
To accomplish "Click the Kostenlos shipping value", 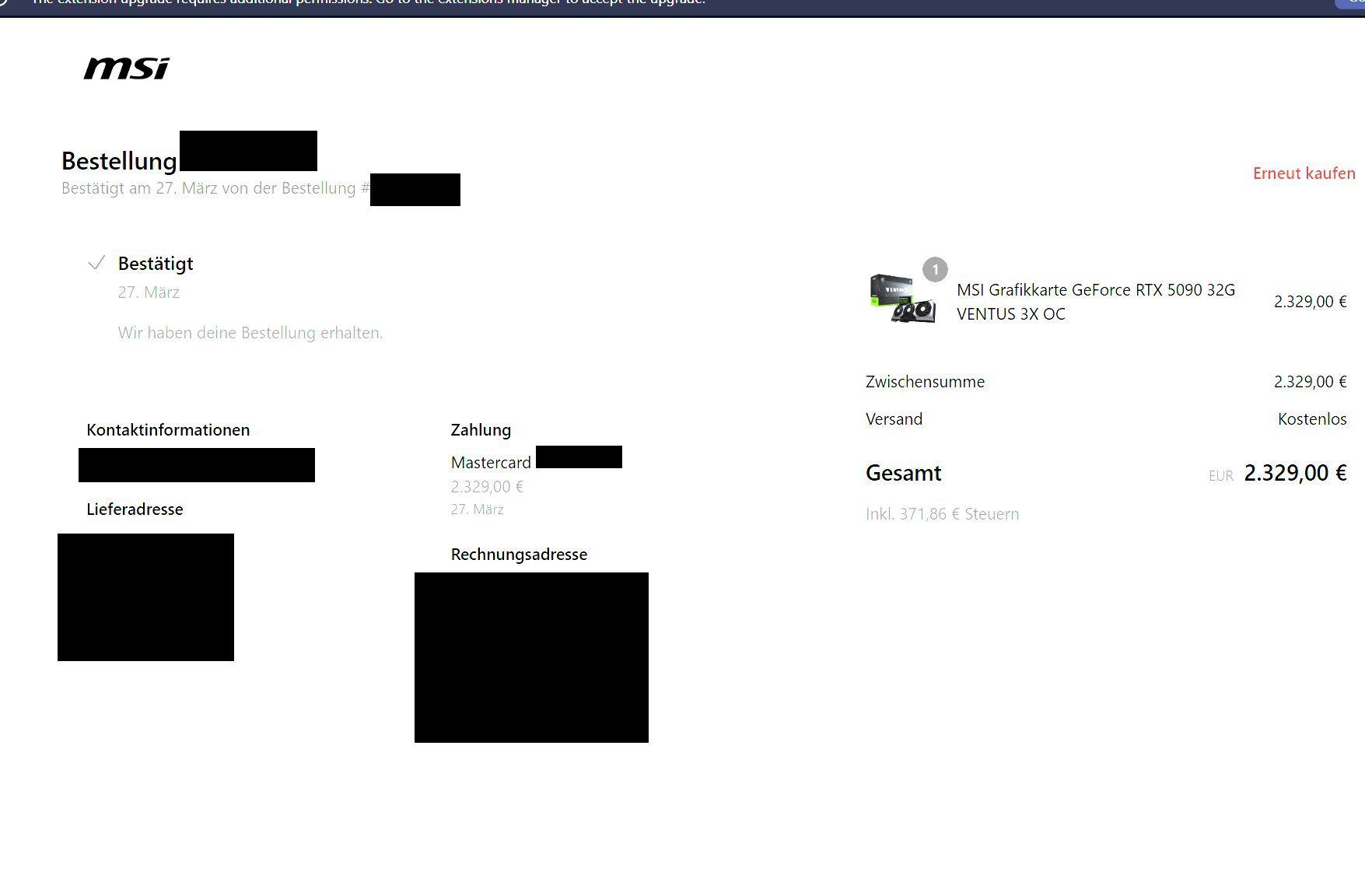I will click(x=1312, y=419).
